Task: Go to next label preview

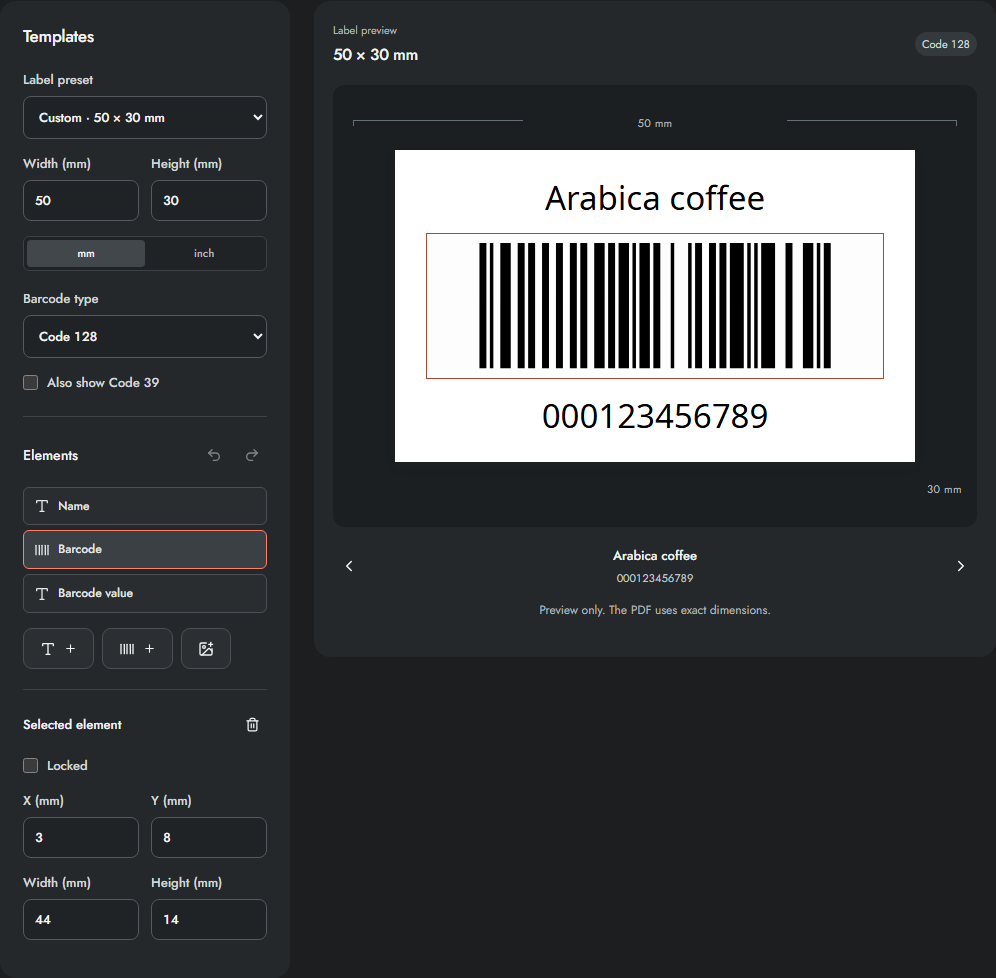Action: (x=960, y=566)
